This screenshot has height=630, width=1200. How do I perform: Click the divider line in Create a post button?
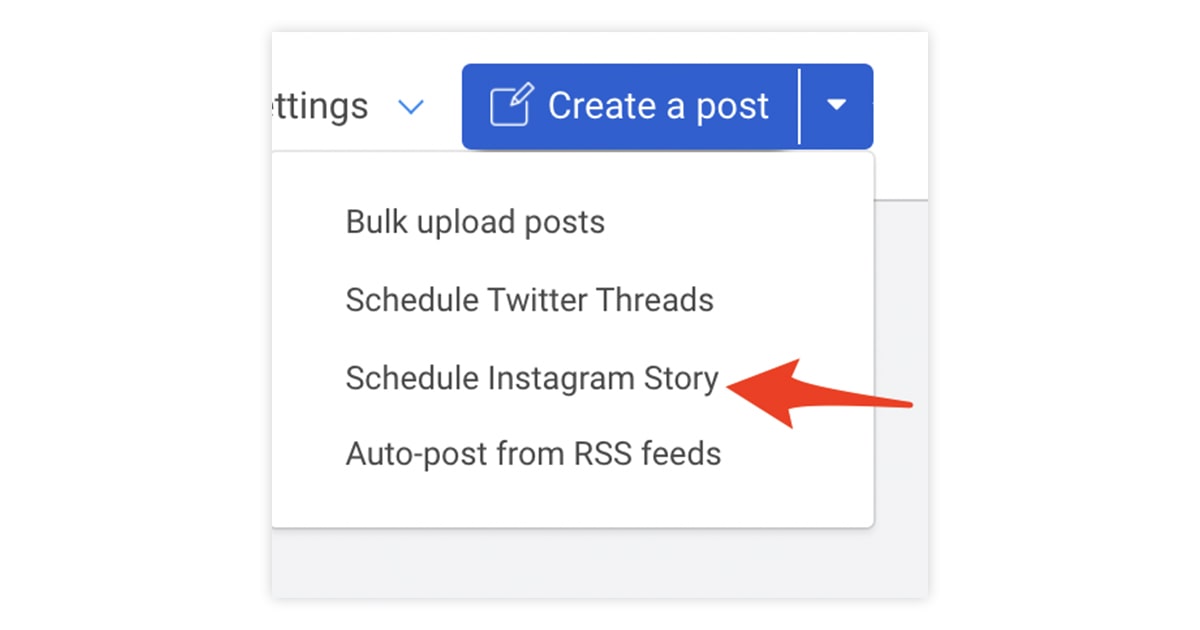[x=800, y=106]
